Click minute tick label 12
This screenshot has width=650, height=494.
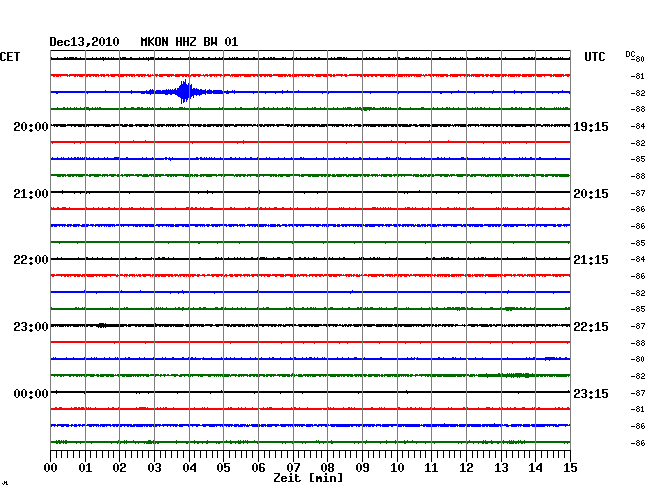click(x=466, y=468)
